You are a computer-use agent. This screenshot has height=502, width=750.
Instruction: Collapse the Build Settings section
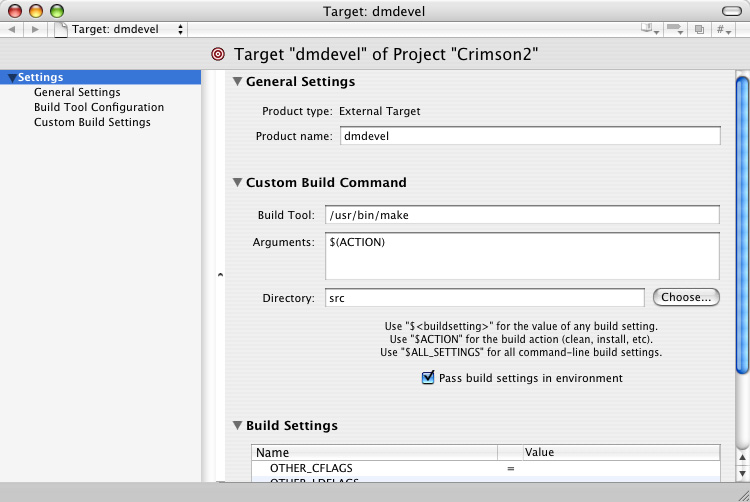[x=238, y=426]
